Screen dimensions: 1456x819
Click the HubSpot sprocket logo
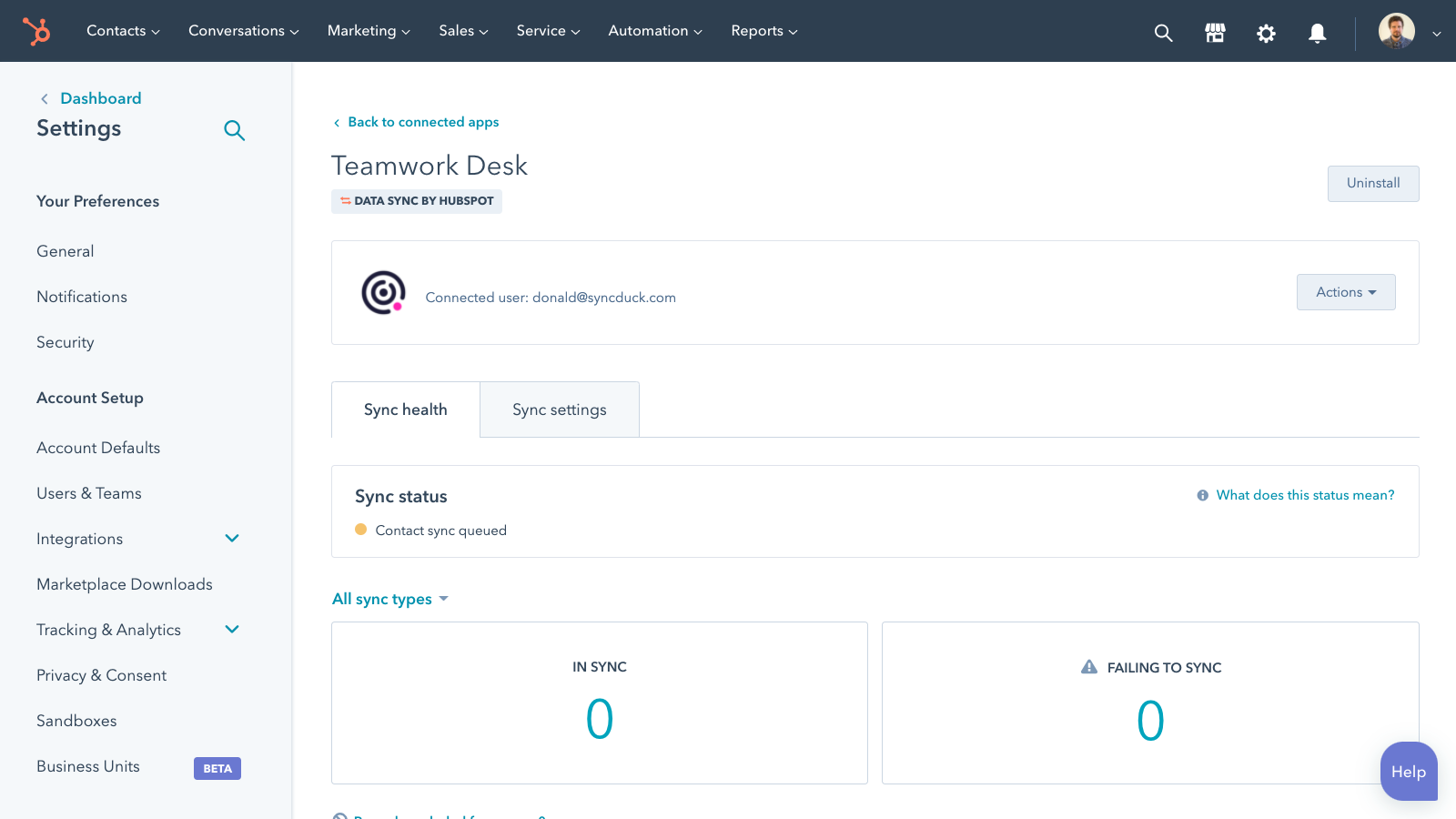(36, 30)
